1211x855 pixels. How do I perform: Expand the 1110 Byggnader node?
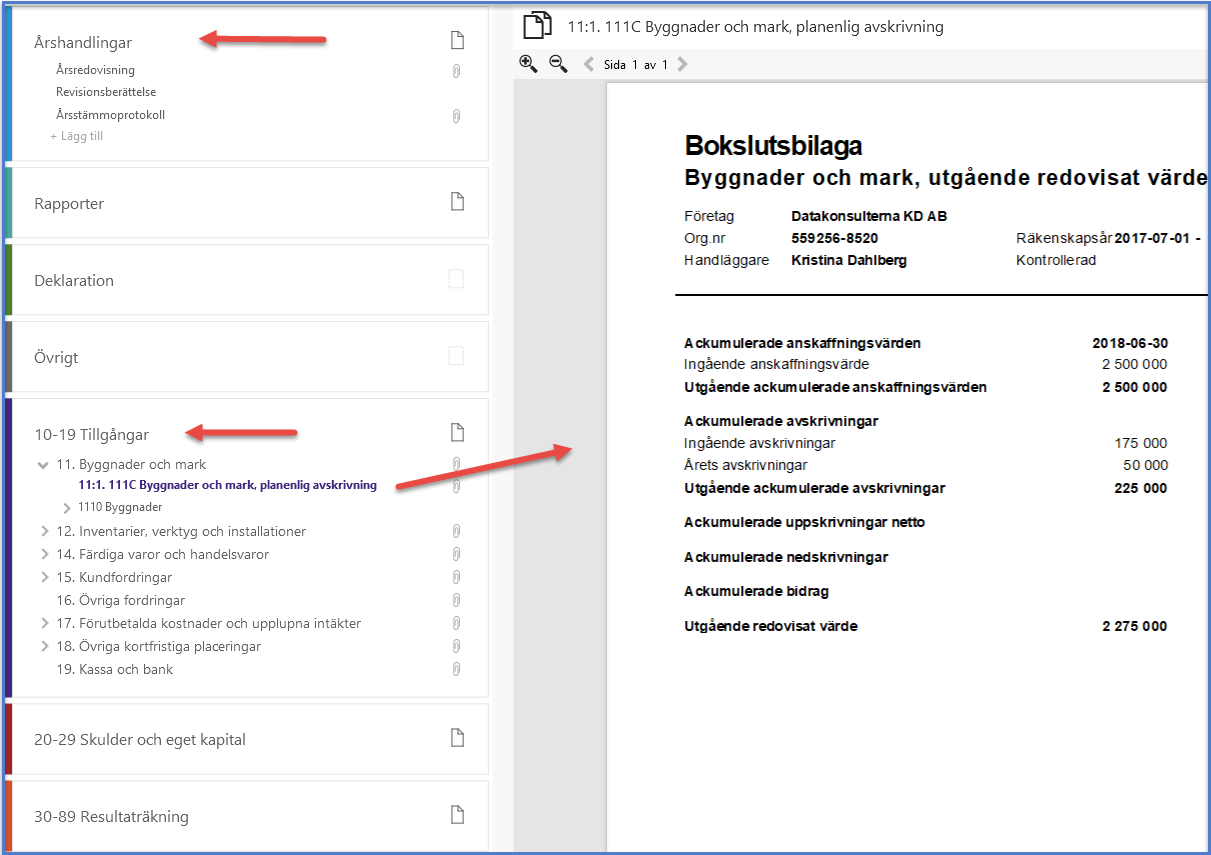(68, 507)
